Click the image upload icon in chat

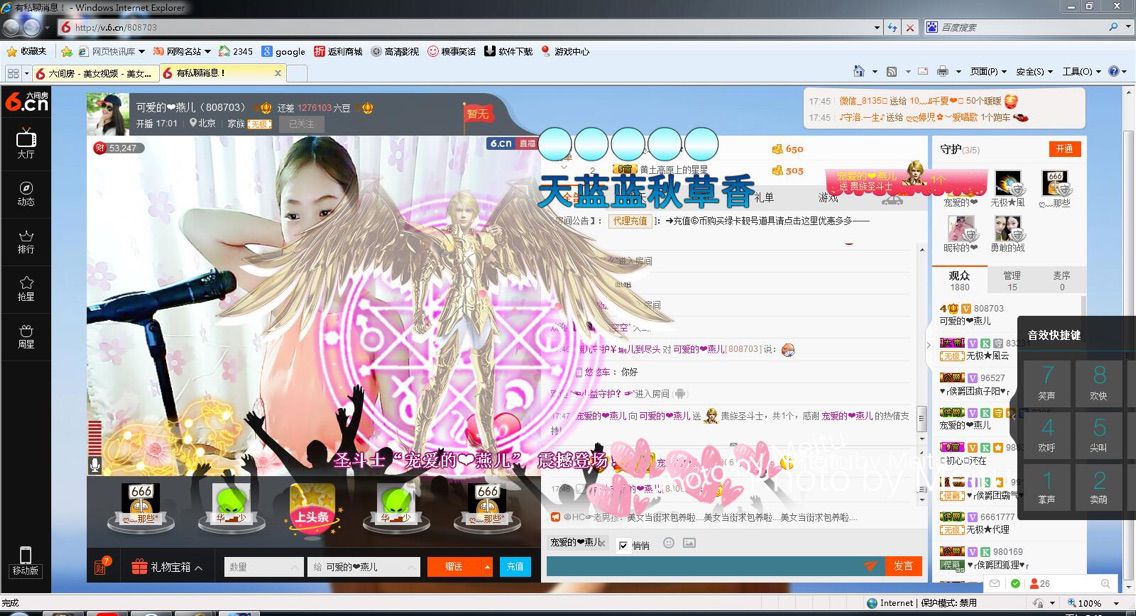point(689,543)
